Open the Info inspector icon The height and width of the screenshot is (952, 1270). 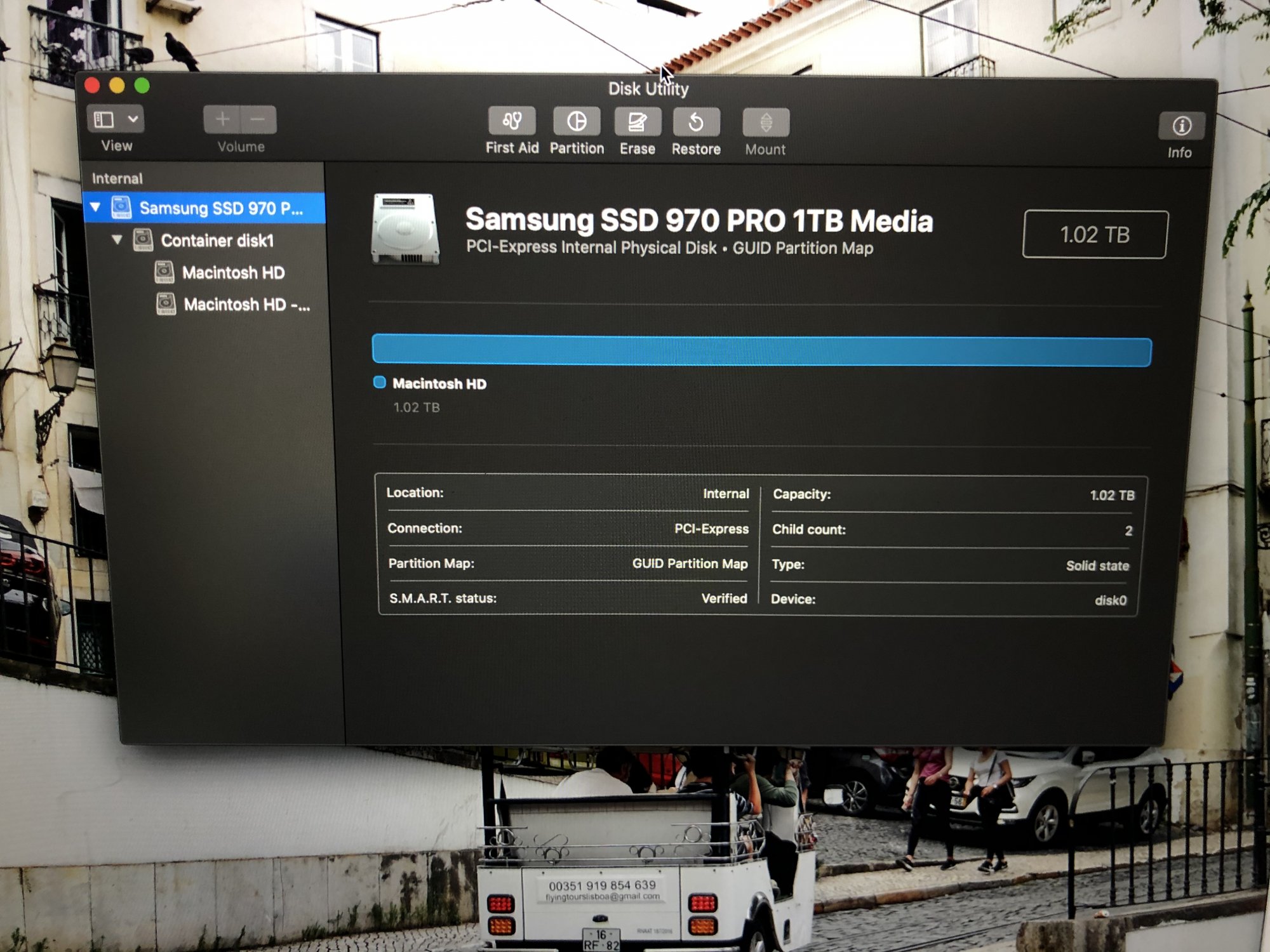1181,126
